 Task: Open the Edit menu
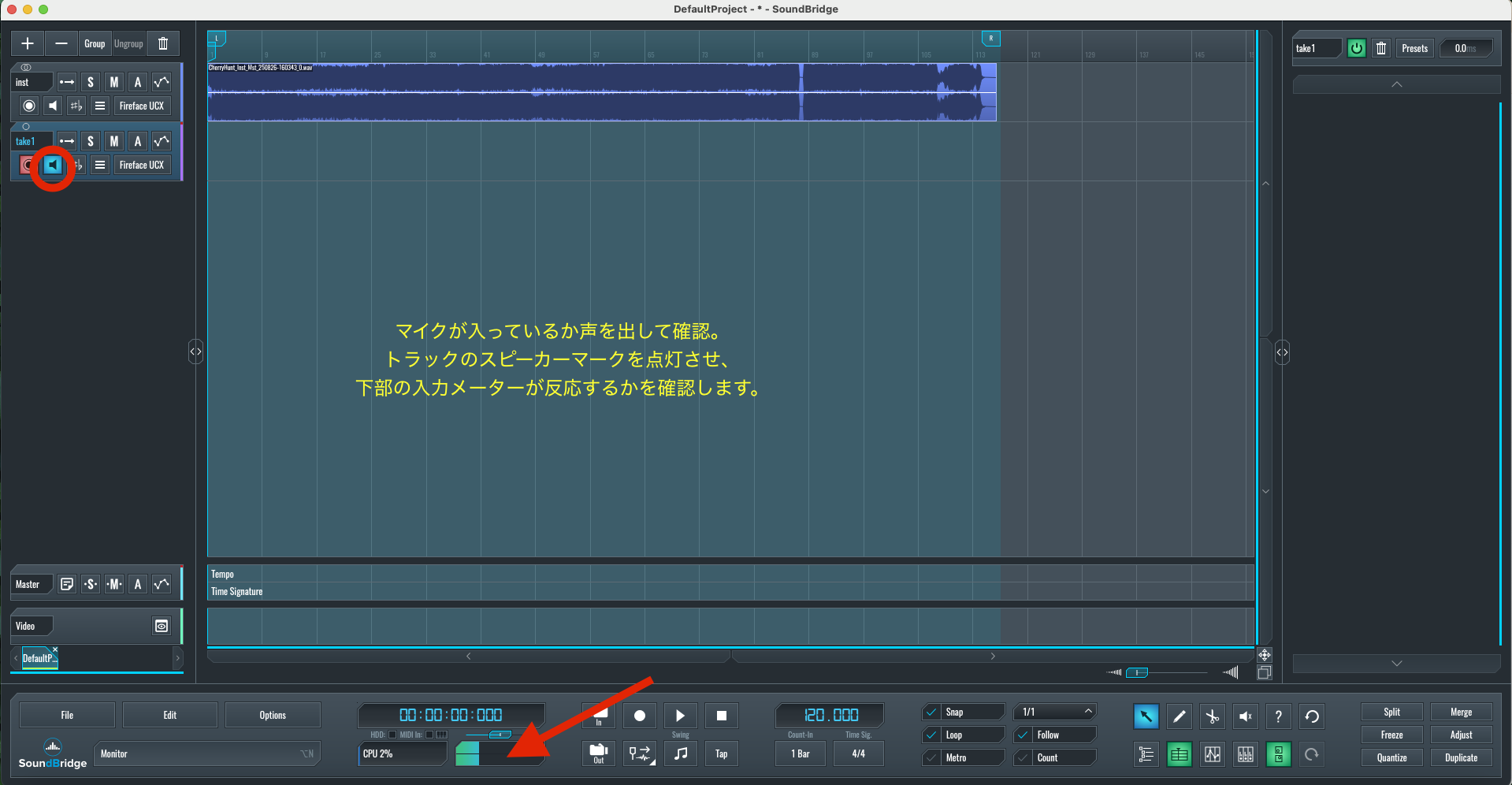170,715
